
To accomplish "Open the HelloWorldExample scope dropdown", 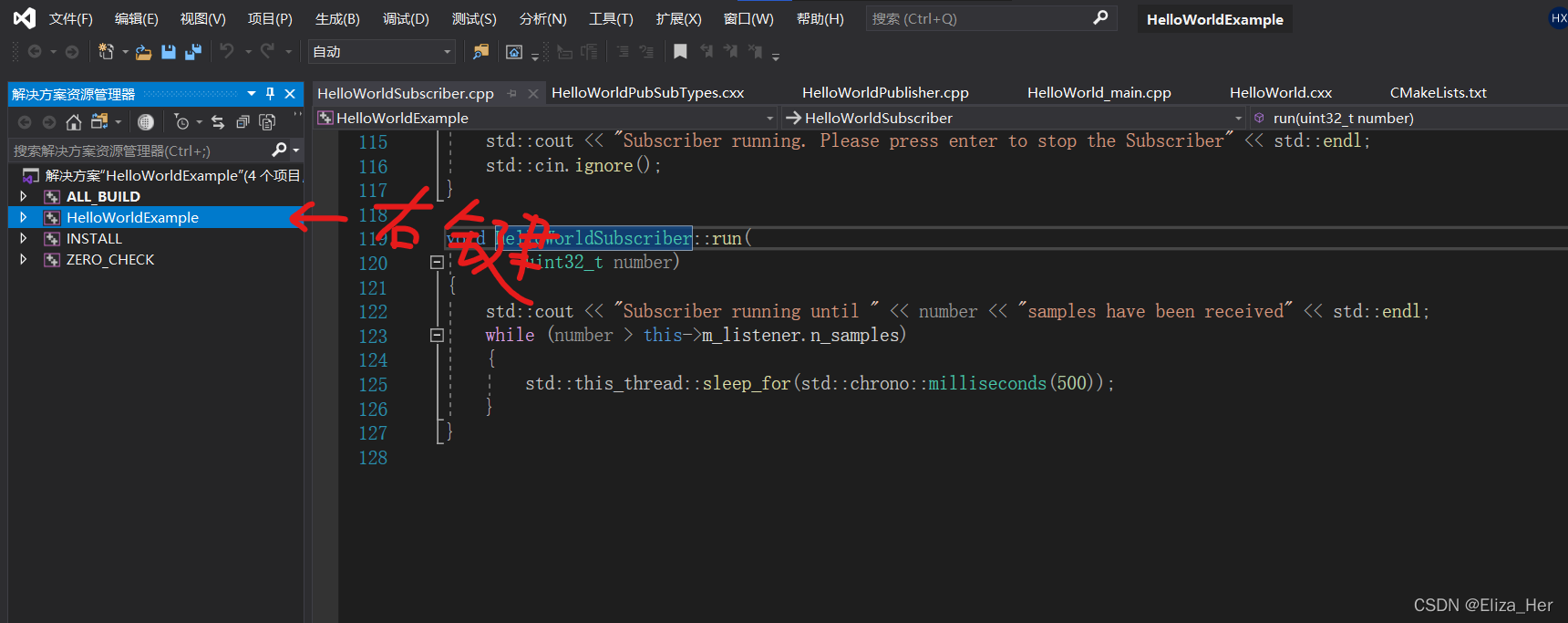I will tap(546, 118).
